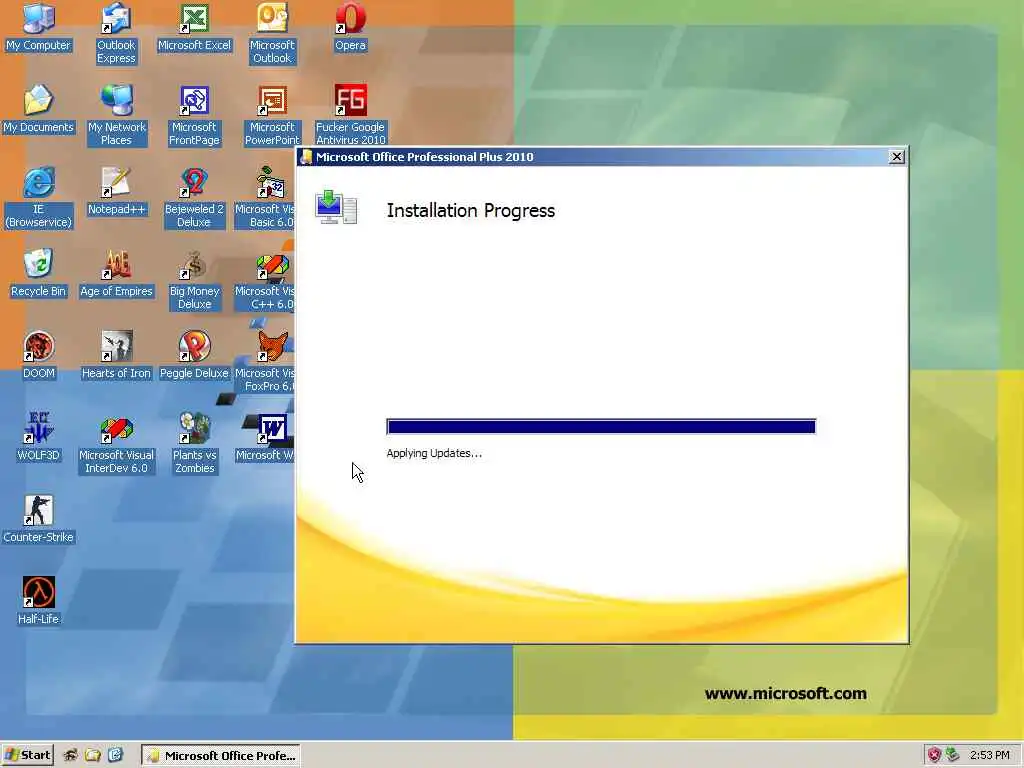This screenshot has width=1024, height=768.
Task: Click the first quick launch icon beside Start
Action: pos(71,756)
